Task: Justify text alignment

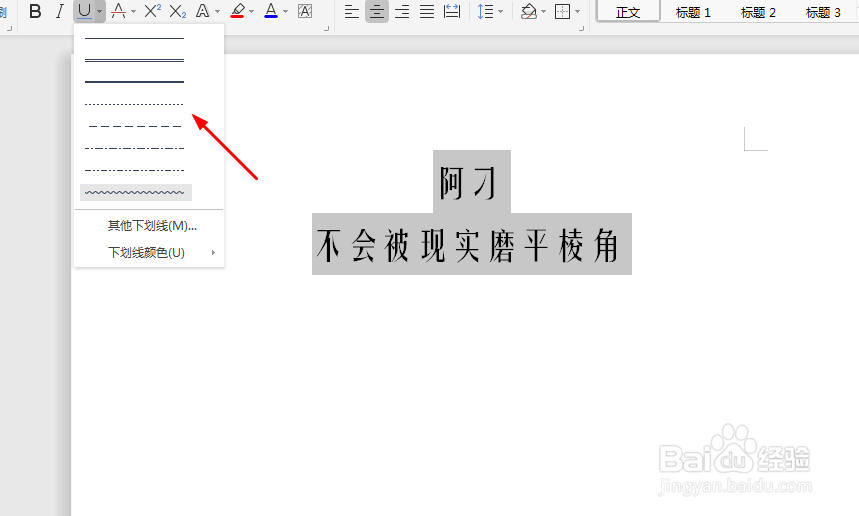Action: pos(427,11)
